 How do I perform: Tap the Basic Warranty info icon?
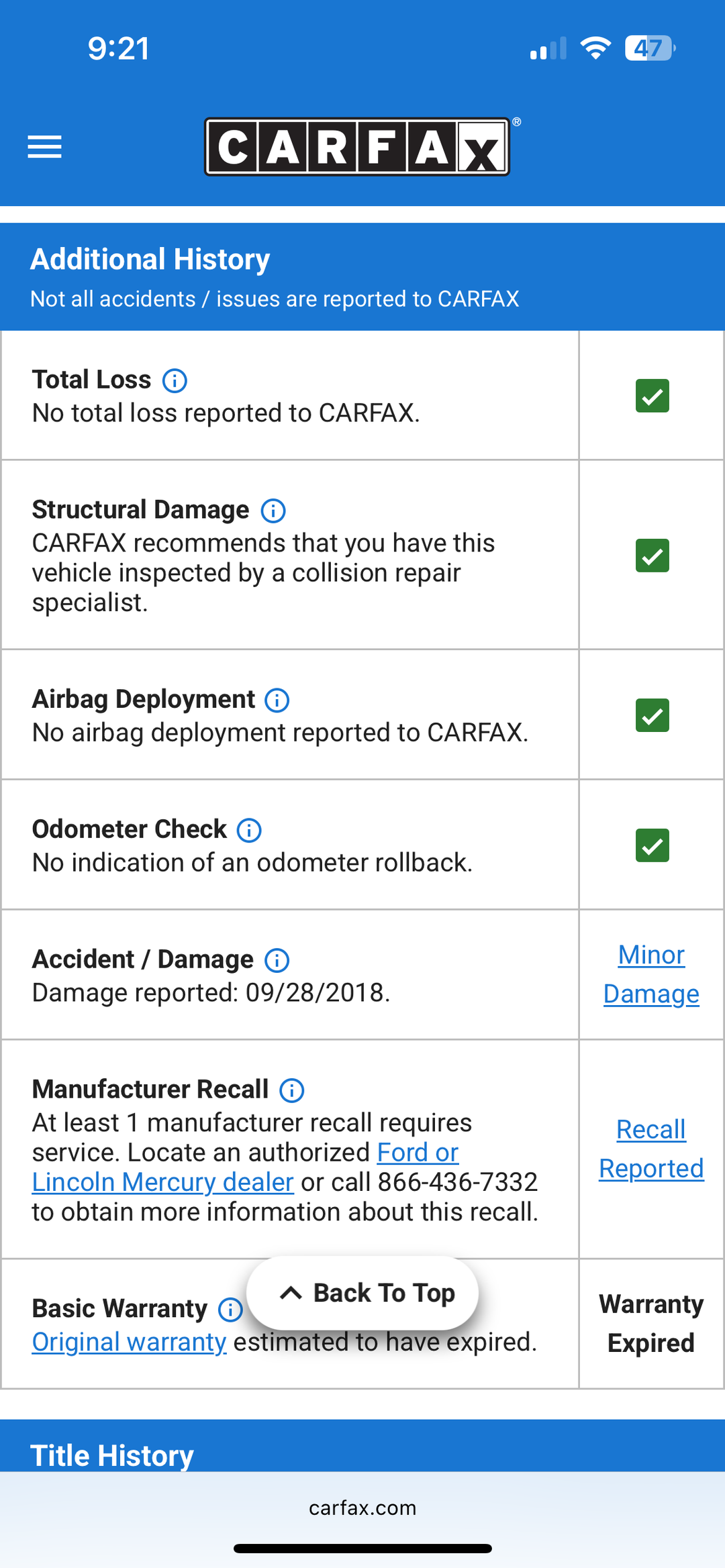click(230, 1309)
